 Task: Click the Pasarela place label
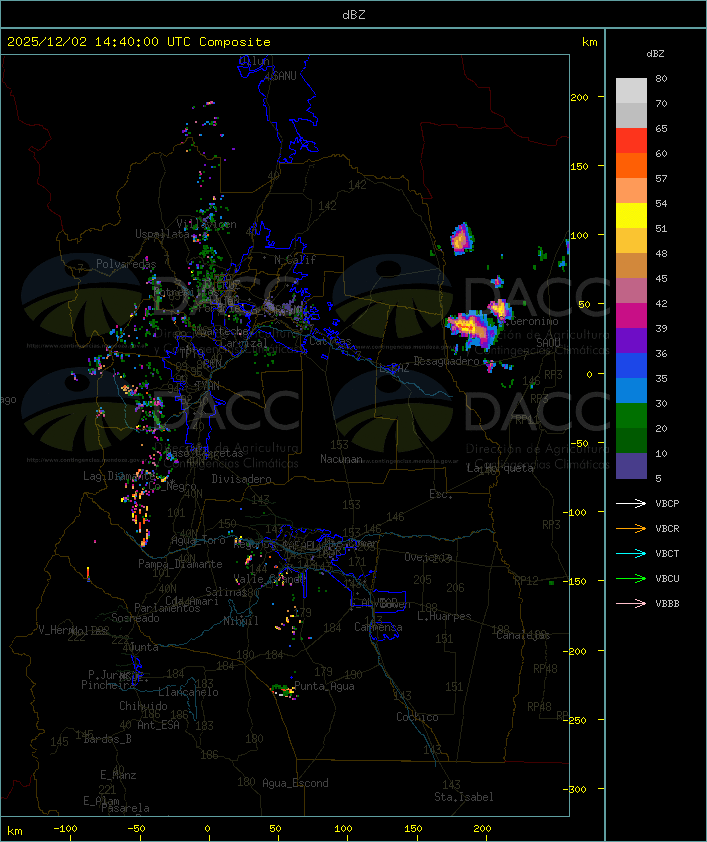coord(126,808)
